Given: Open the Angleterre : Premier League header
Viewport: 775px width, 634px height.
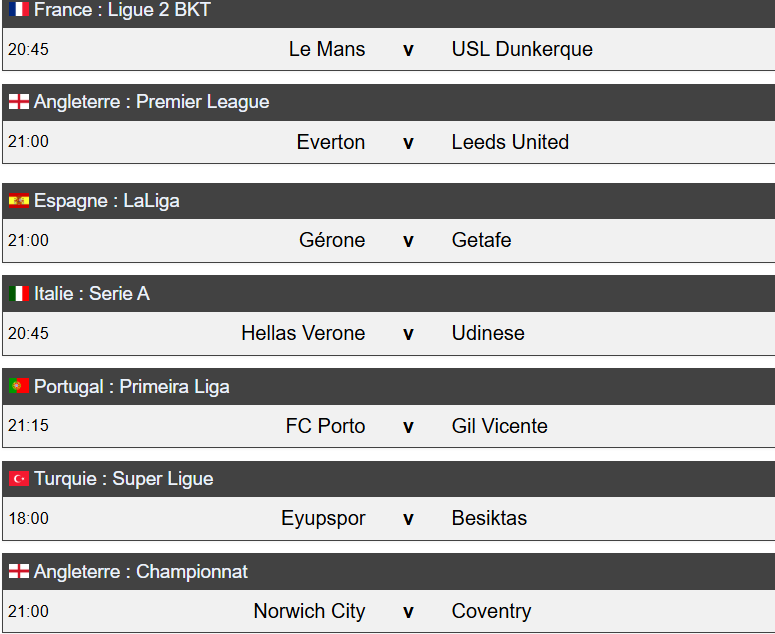Looking at the screenshot, I should 151,102.
